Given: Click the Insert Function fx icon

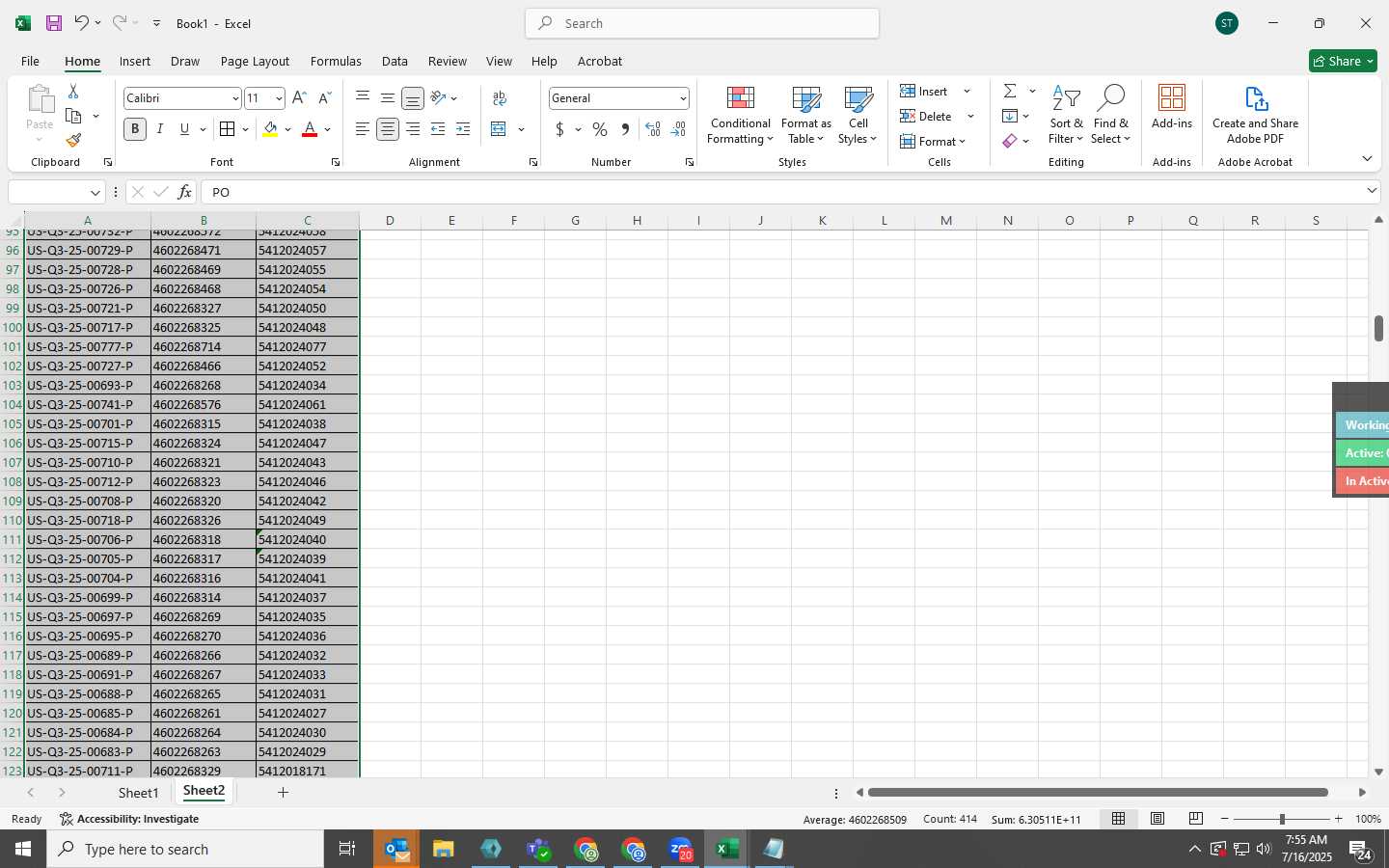Looking at the screenshot, I should pyautogui.click(x=184, y=192).
